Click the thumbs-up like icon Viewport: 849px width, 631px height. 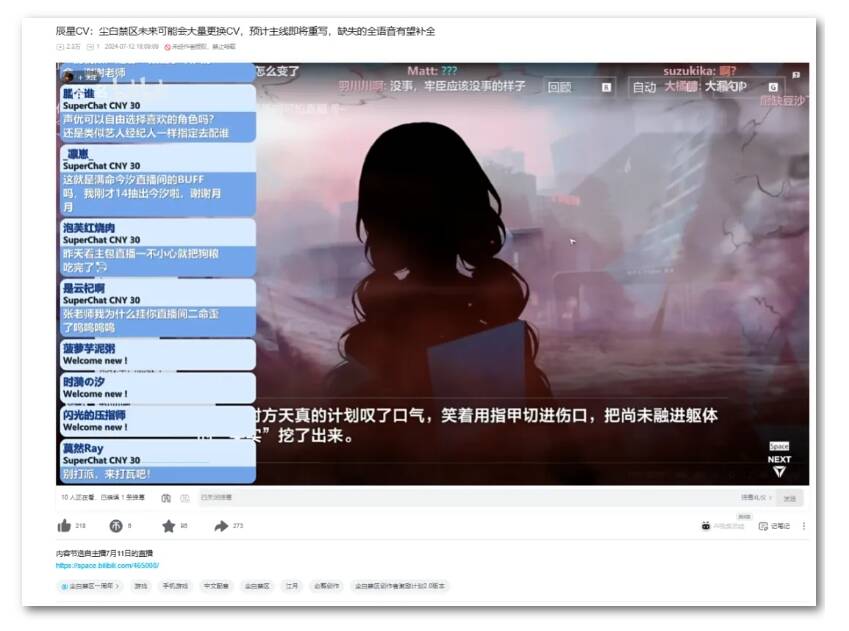click(x=64, y=525)
